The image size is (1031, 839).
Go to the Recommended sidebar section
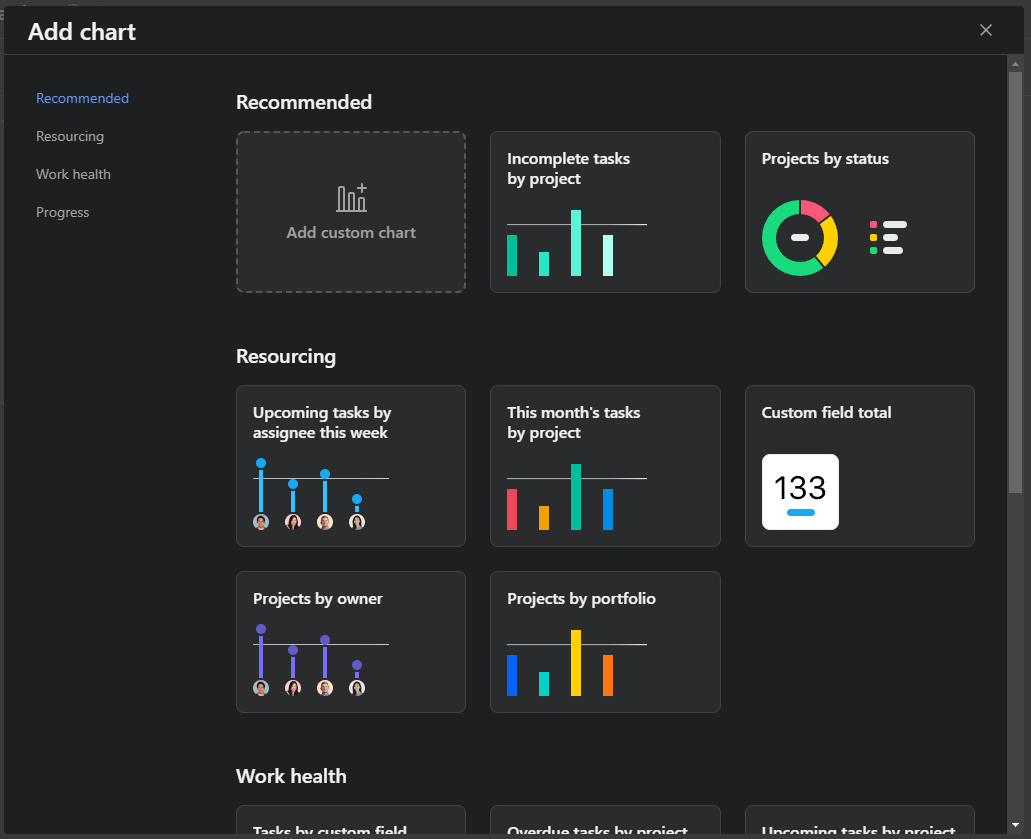tap(82, 98)
